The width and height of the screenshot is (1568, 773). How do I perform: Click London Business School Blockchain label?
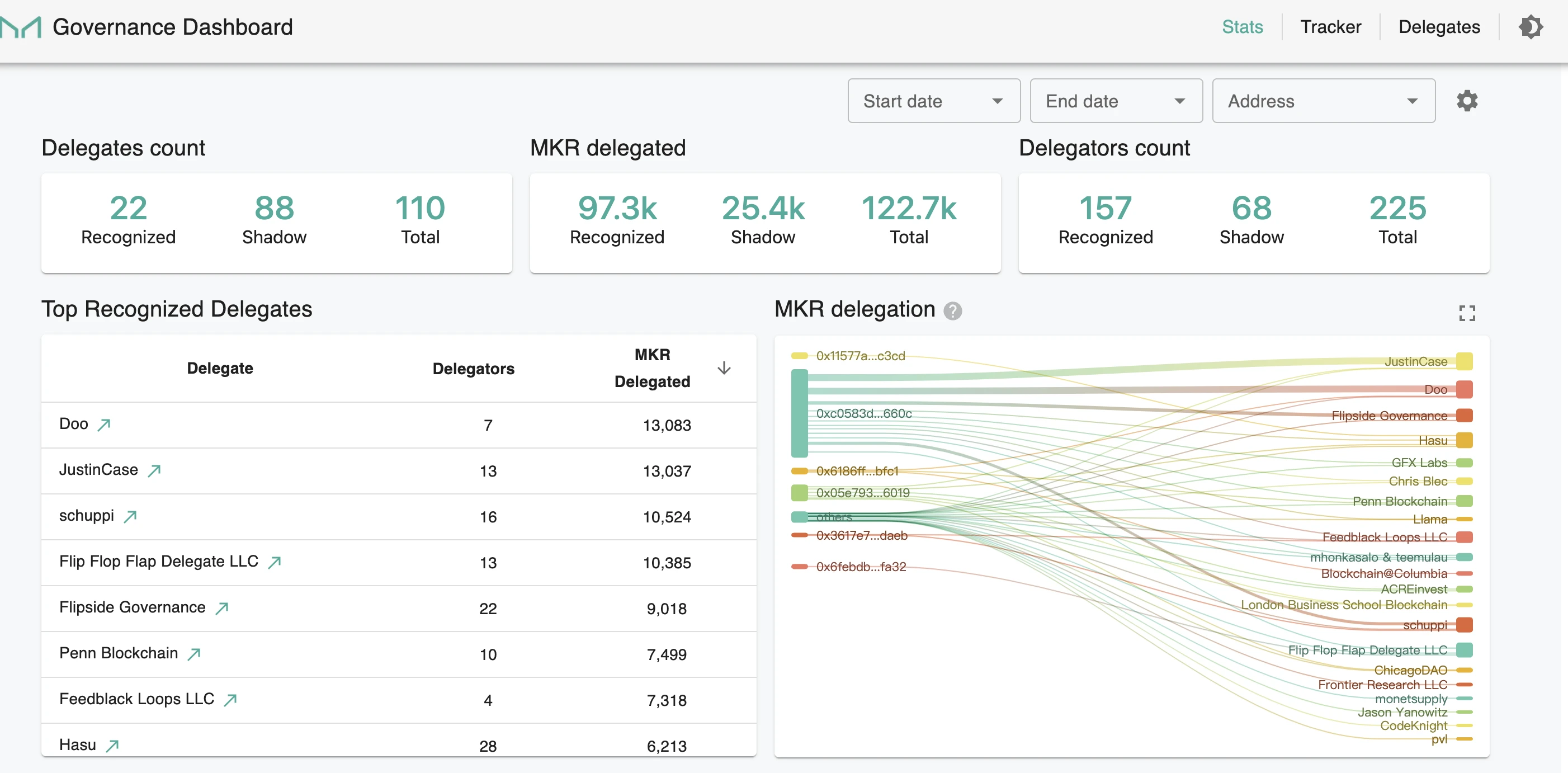point(1344,605)
